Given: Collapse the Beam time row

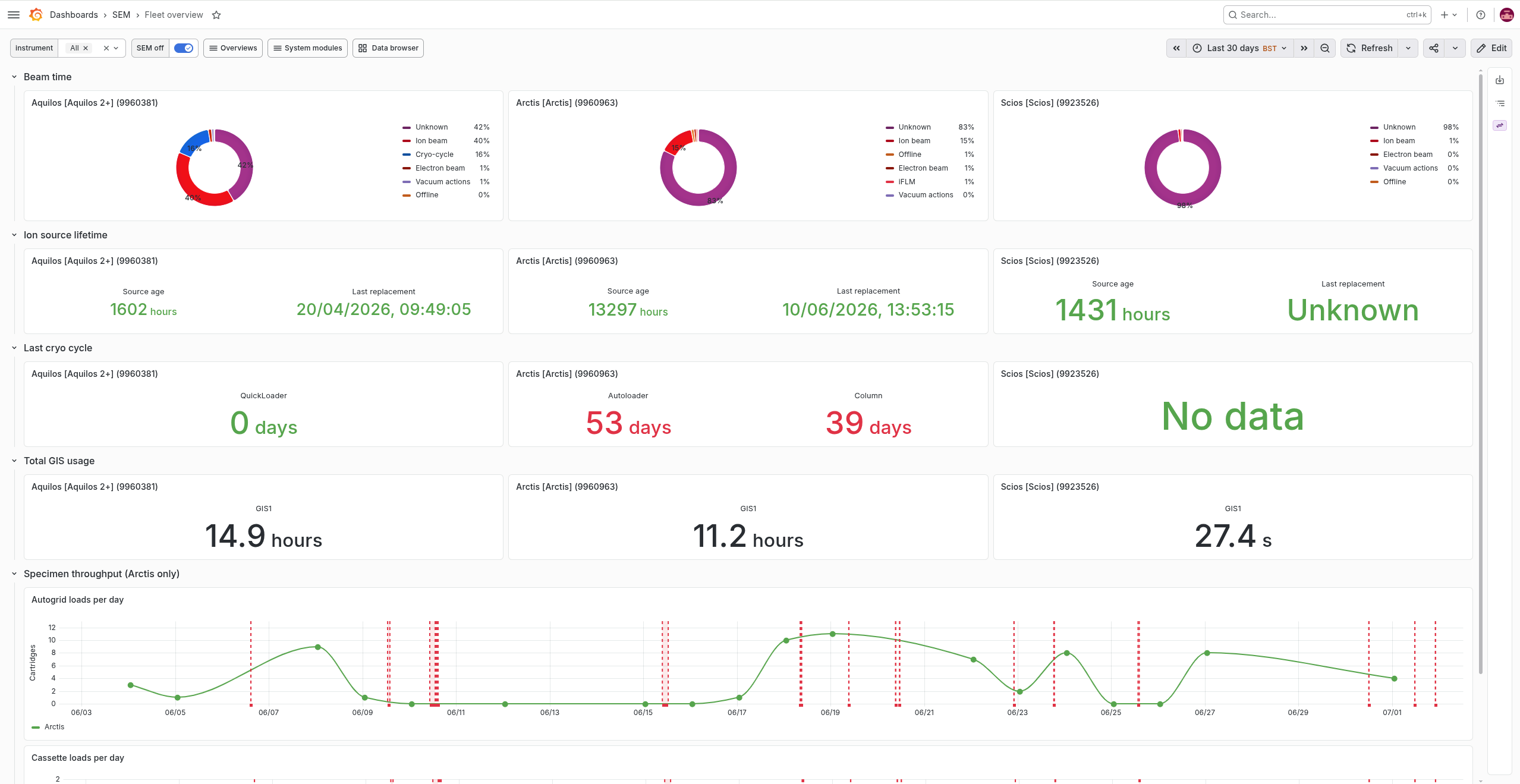Looking at the screenshot, I should tap(14, 77).
